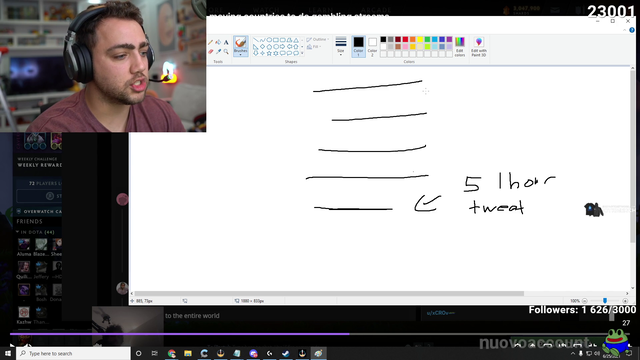Choose the Rounded rectangular callout shape
This screenshot has height=360, width=640.
[282, 53]
